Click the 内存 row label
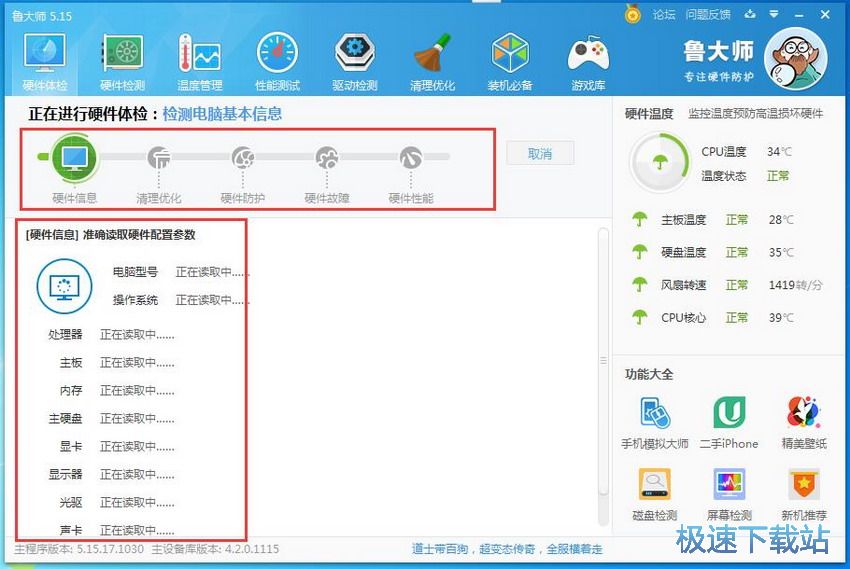This screenshot has width=850, height=569. coord(71,391)
